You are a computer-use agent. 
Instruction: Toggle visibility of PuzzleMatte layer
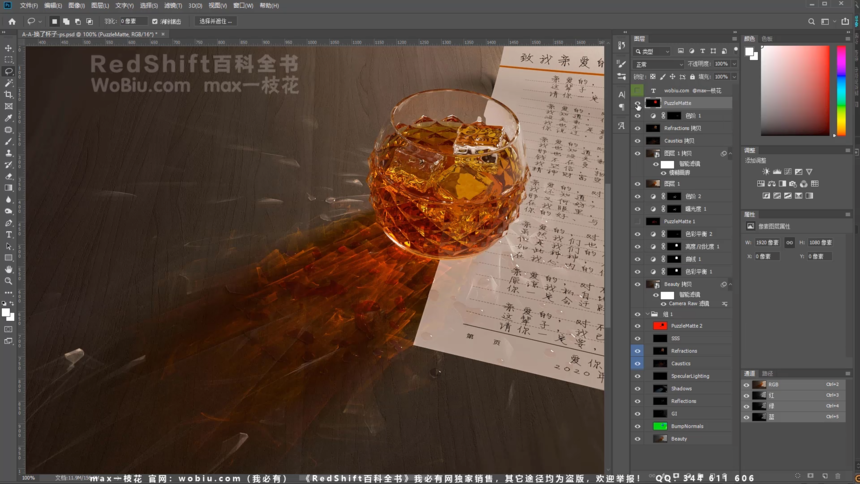637,103
